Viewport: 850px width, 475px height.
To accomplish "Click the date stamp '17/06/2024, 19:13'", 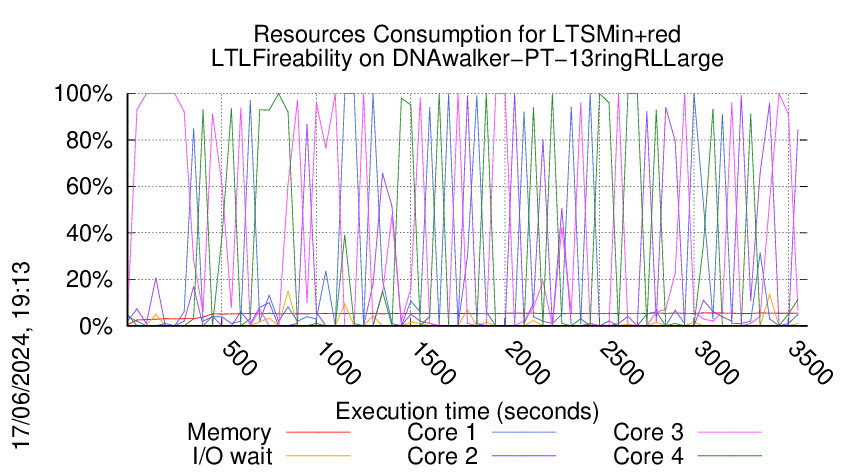I will coord(22,356).
